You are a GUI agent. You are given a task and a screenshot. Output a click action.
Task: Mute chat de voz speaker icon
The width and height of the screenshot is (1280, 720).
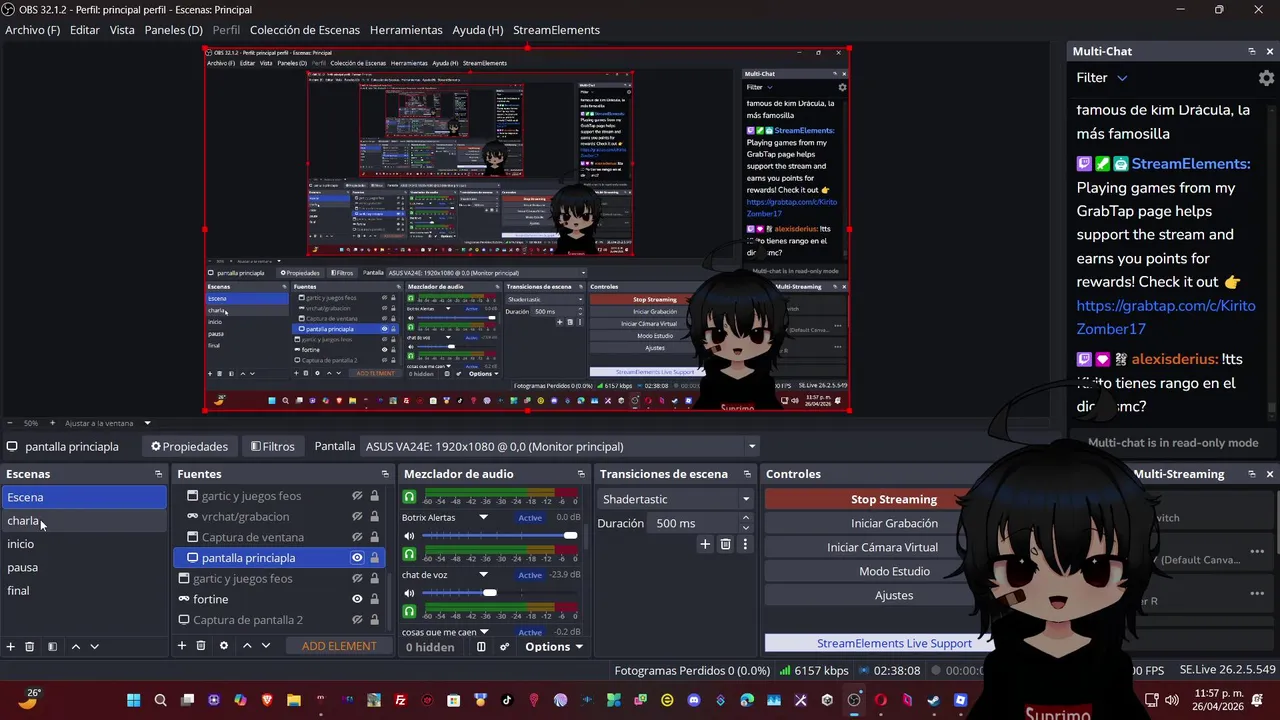(409, 593)
